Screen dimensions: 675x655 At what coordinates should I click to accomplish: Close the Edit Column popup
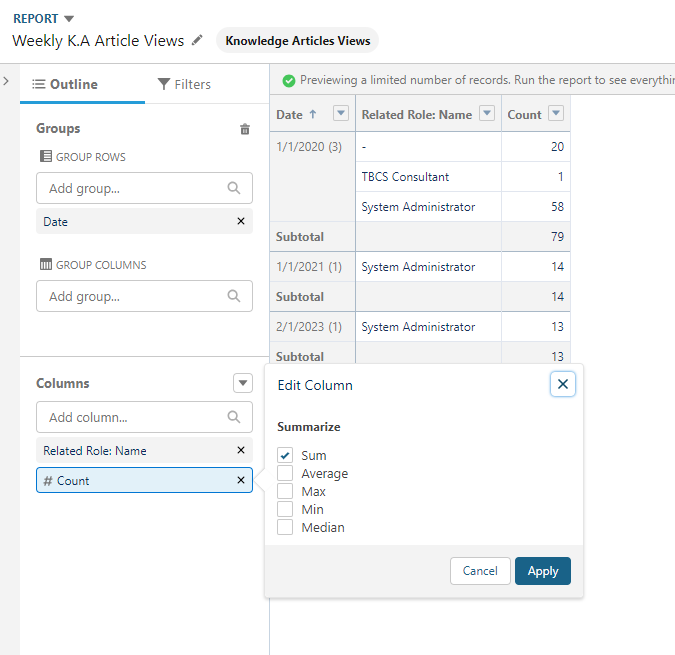point(563,384)
